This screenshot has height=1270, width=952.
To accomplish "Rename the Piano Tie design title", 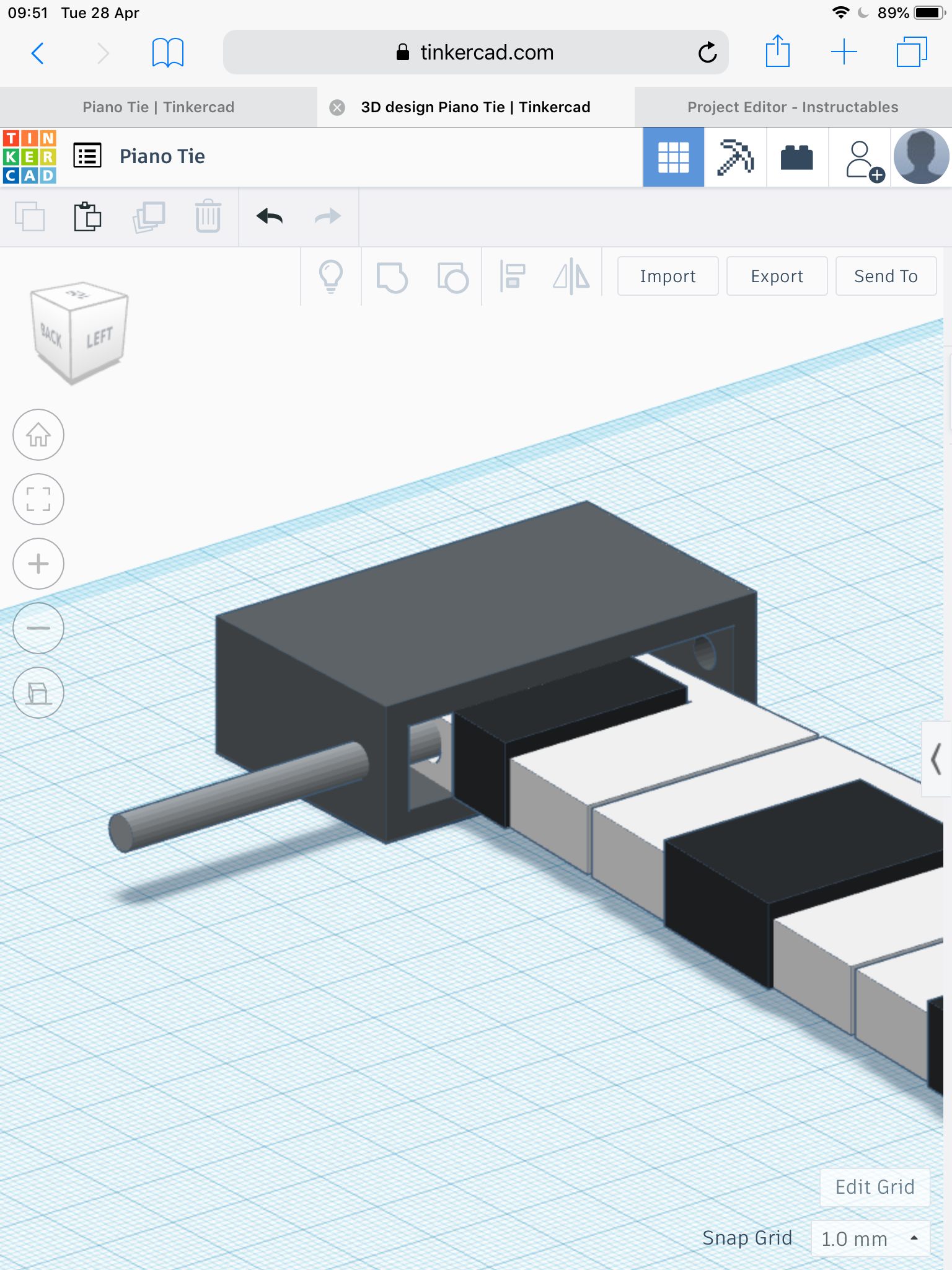I will [x=162, y=156].
